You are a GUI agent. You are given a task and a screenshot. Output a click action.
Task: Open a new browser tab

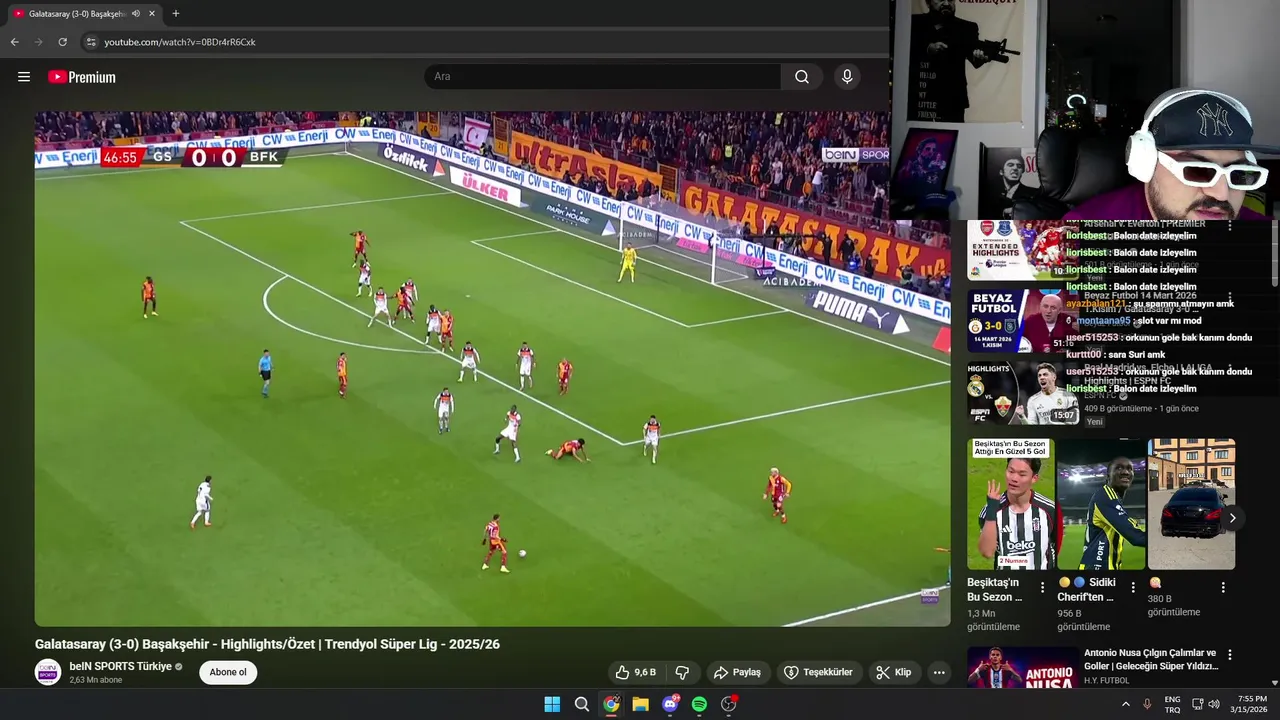(x=176, y=14)
